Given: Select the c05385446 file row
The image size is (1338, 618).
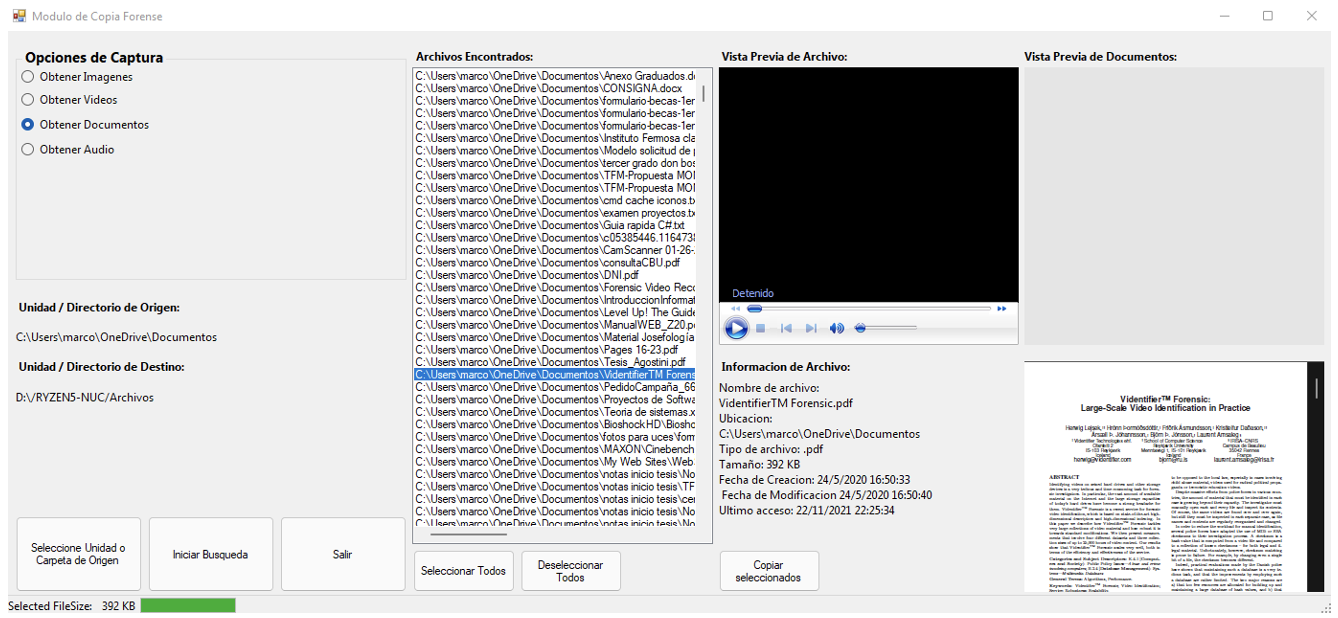Looking at the screenshot, I should [x=555, y=238].
